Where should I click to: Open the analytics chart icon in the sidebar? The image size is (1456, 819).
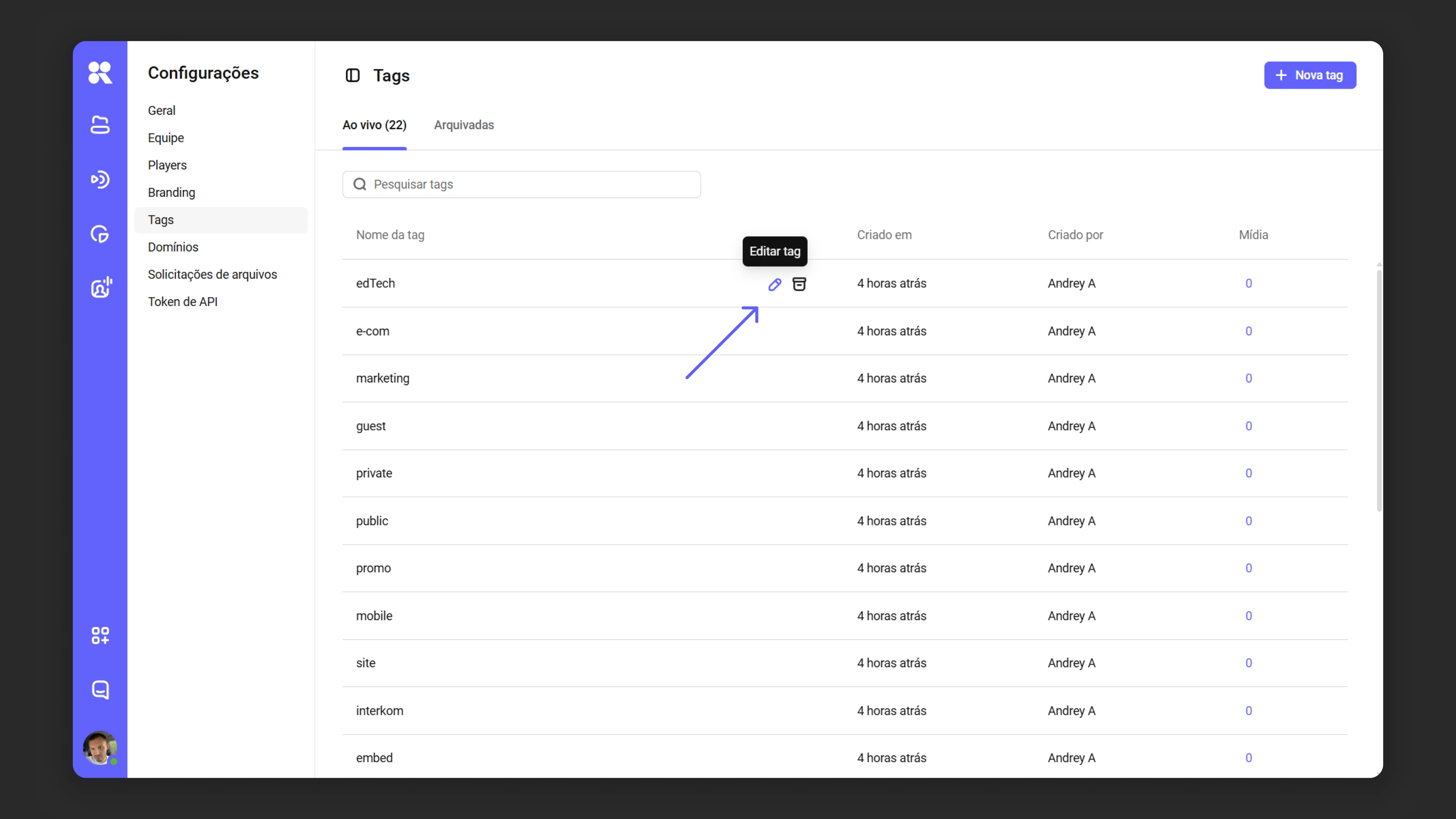pos(100,234)
